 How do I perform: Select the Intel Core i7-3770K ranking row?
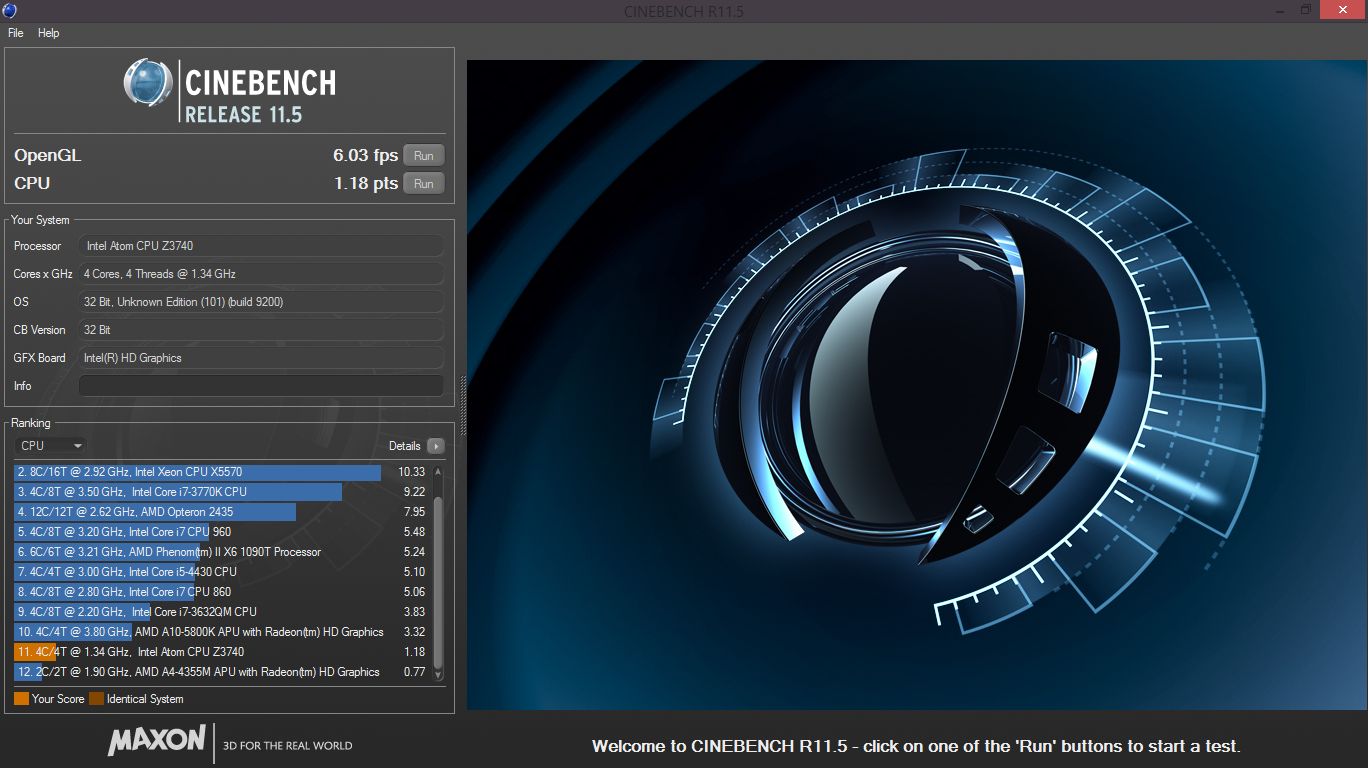point(221,492)
